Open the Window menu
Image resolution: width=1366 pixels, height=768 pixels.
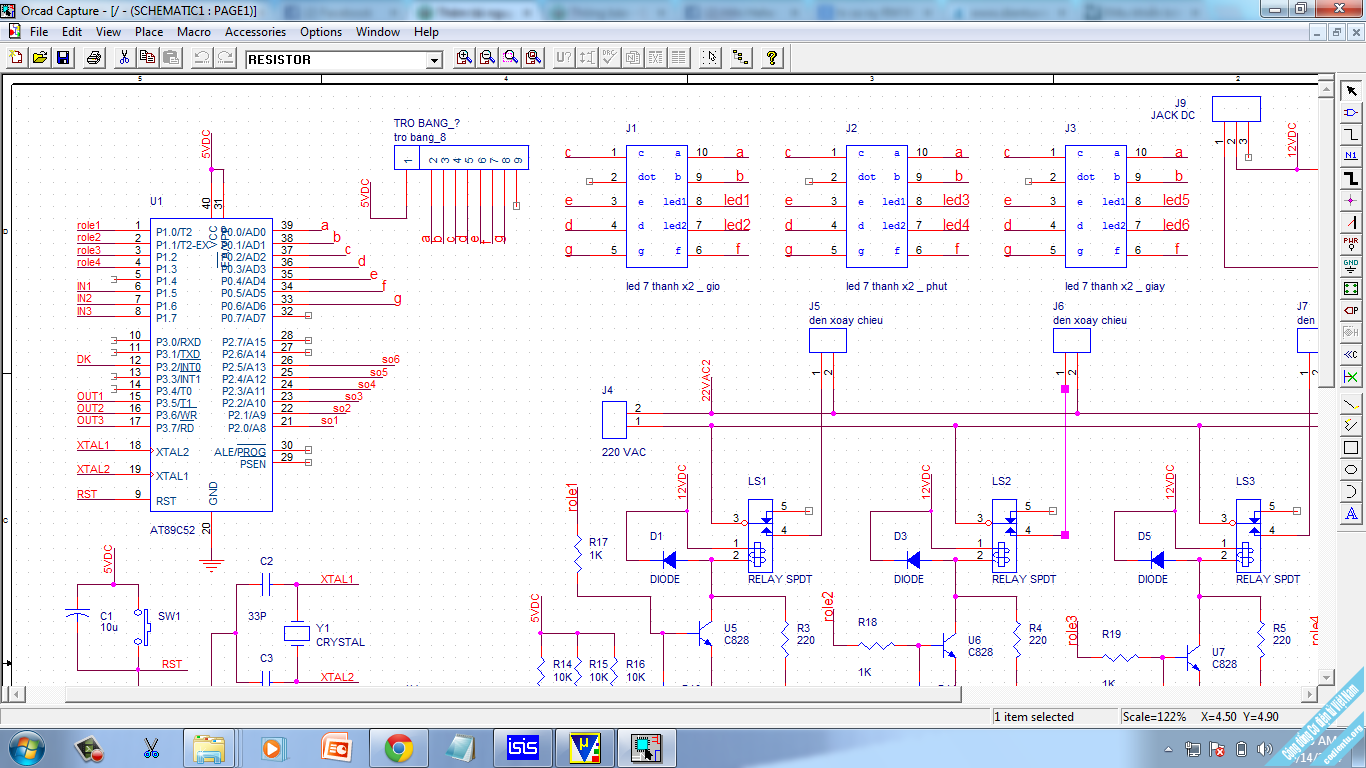pyautogui.click(x=379, y=32)
